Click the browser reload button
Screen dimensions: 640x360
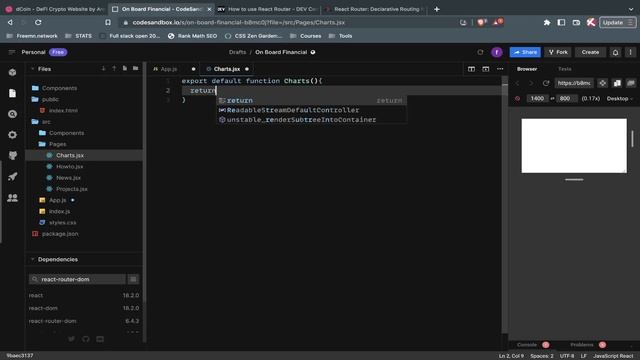(38, 22)
